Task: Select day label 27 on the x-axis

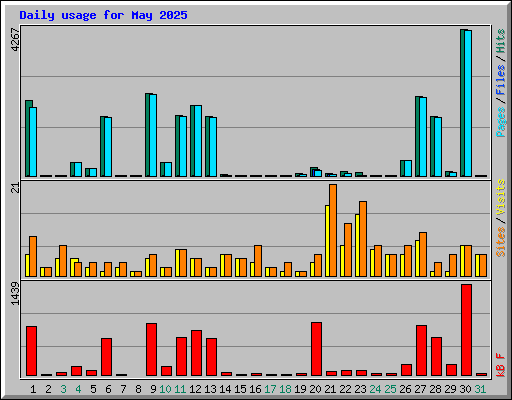Action: [420, 389]
